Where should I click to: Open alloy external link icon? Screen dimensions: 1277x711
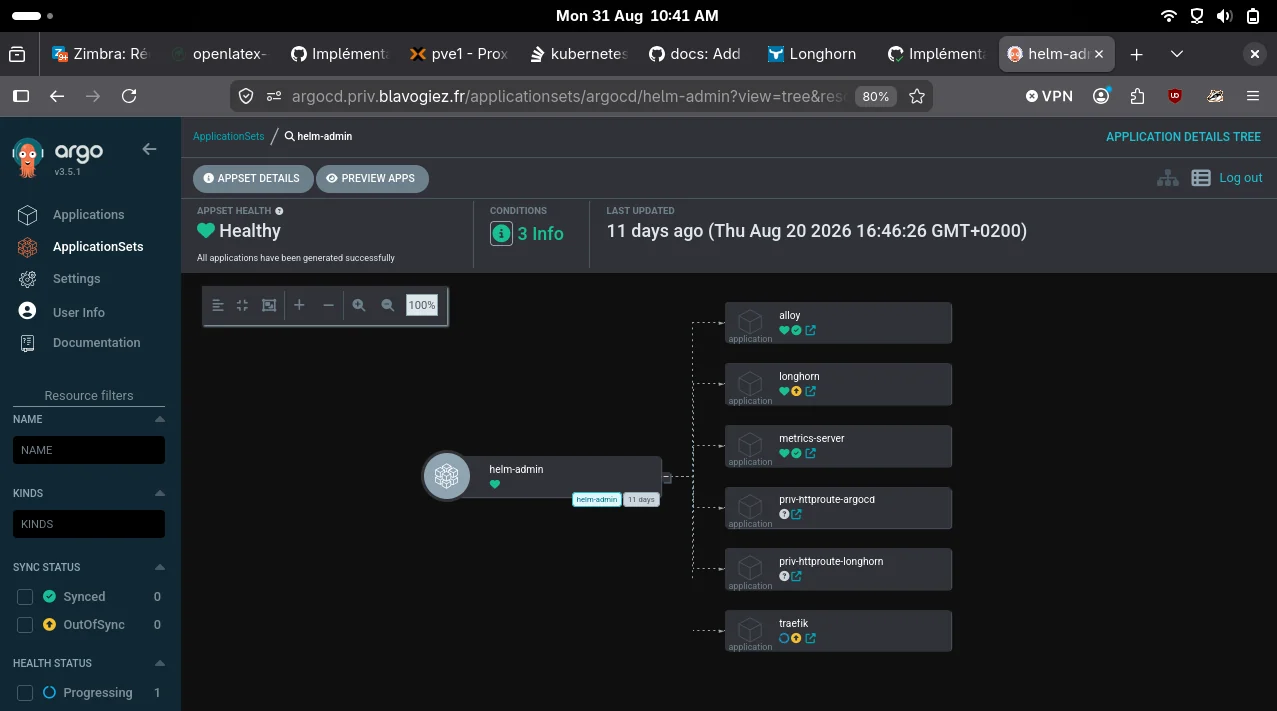(x=810, y=331)
